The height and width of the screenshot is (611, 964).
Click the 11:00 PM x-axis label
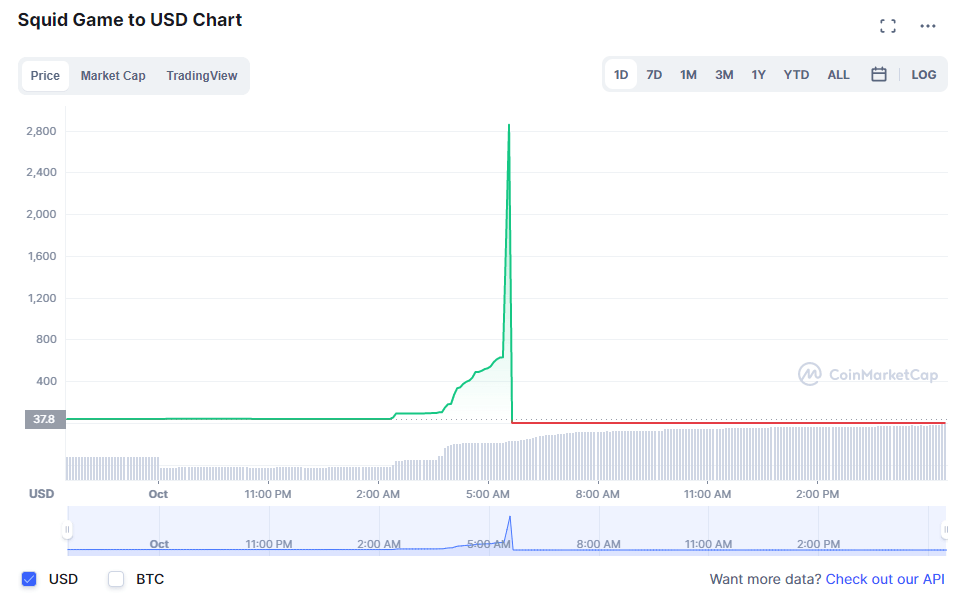point(268,494)
